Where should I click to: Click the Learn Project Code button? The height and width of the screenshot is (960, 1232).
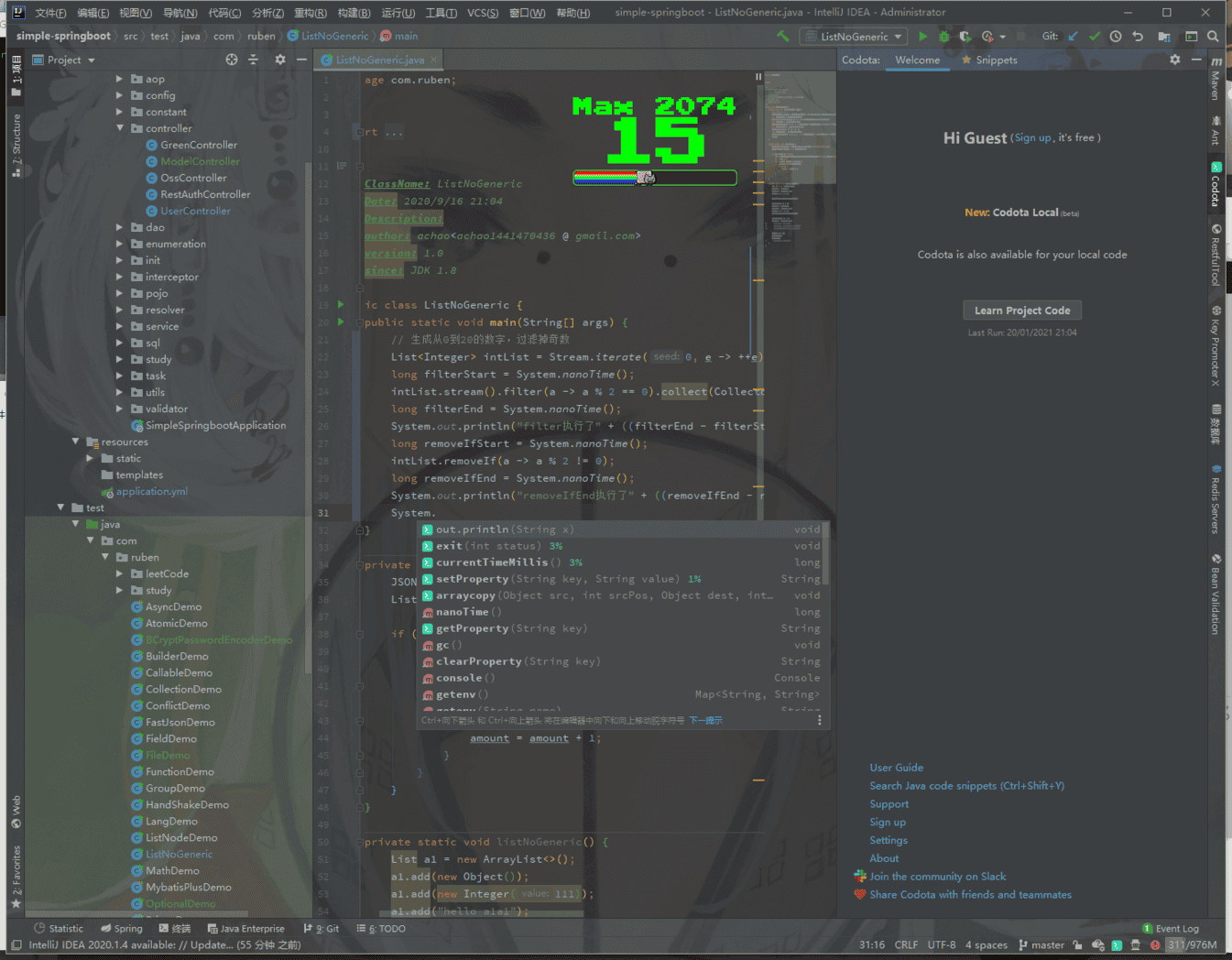pyautogui.click(x=1021, y=311)
